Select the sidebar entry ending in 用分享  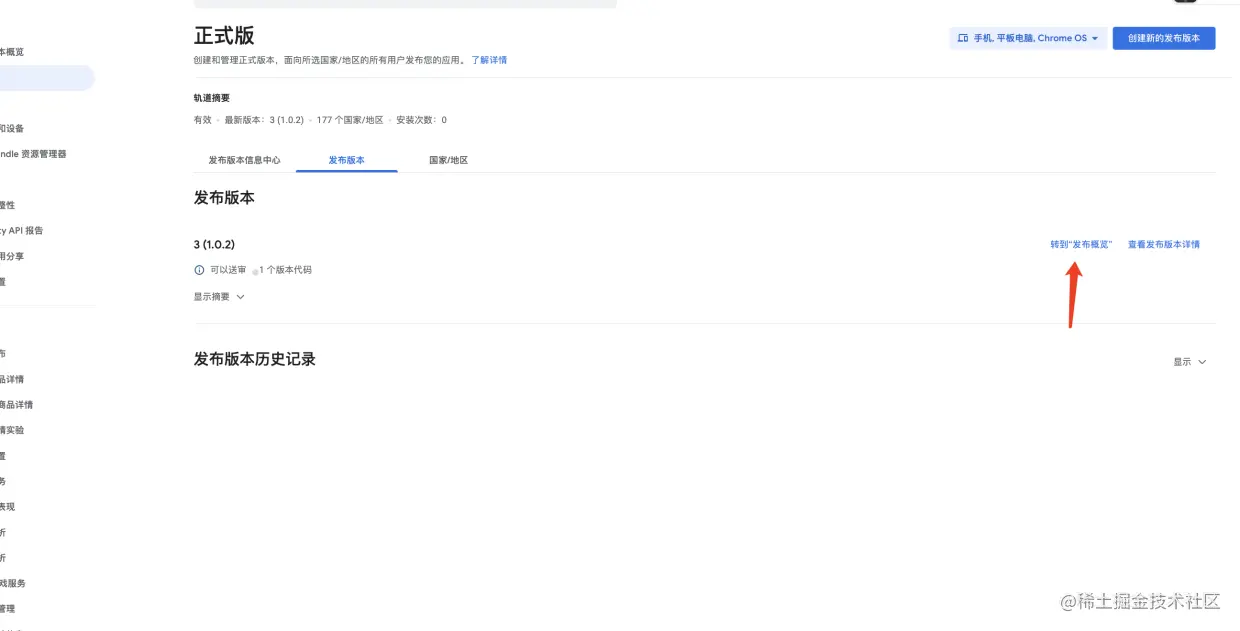point(12,256)
